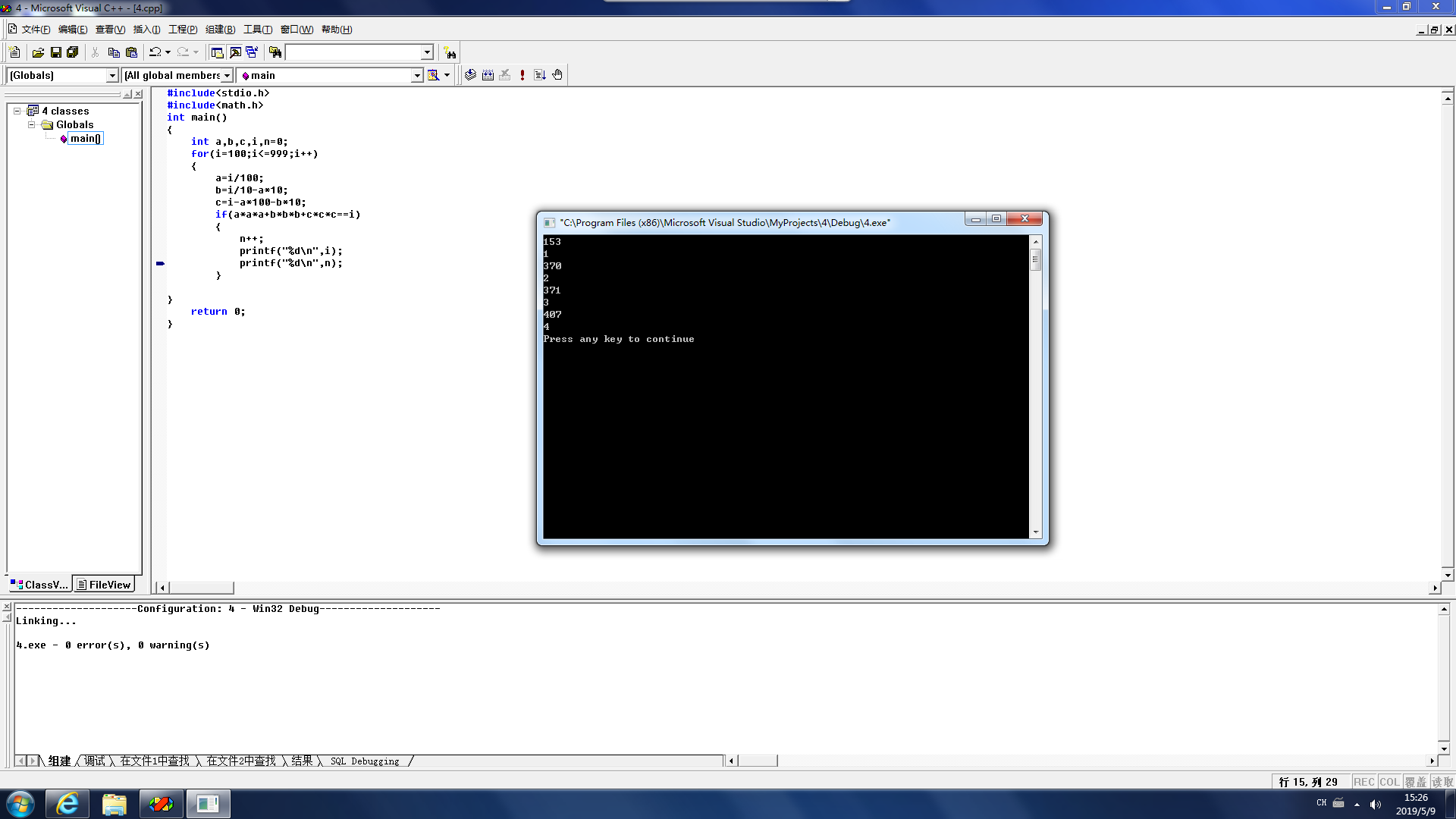
Task: Select main() in the class tree
Action: [85, 138]
